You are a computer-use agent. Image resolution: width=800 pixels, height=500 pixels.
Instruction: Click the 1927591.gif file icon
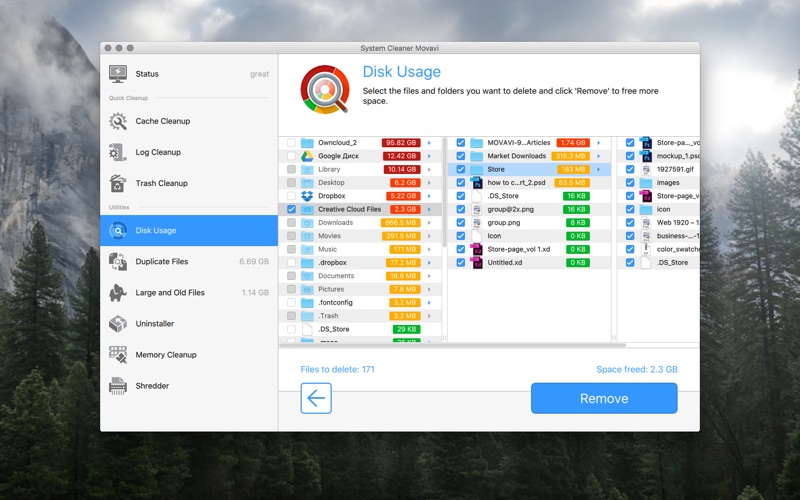pyautogui.click(x=646, y=169)
